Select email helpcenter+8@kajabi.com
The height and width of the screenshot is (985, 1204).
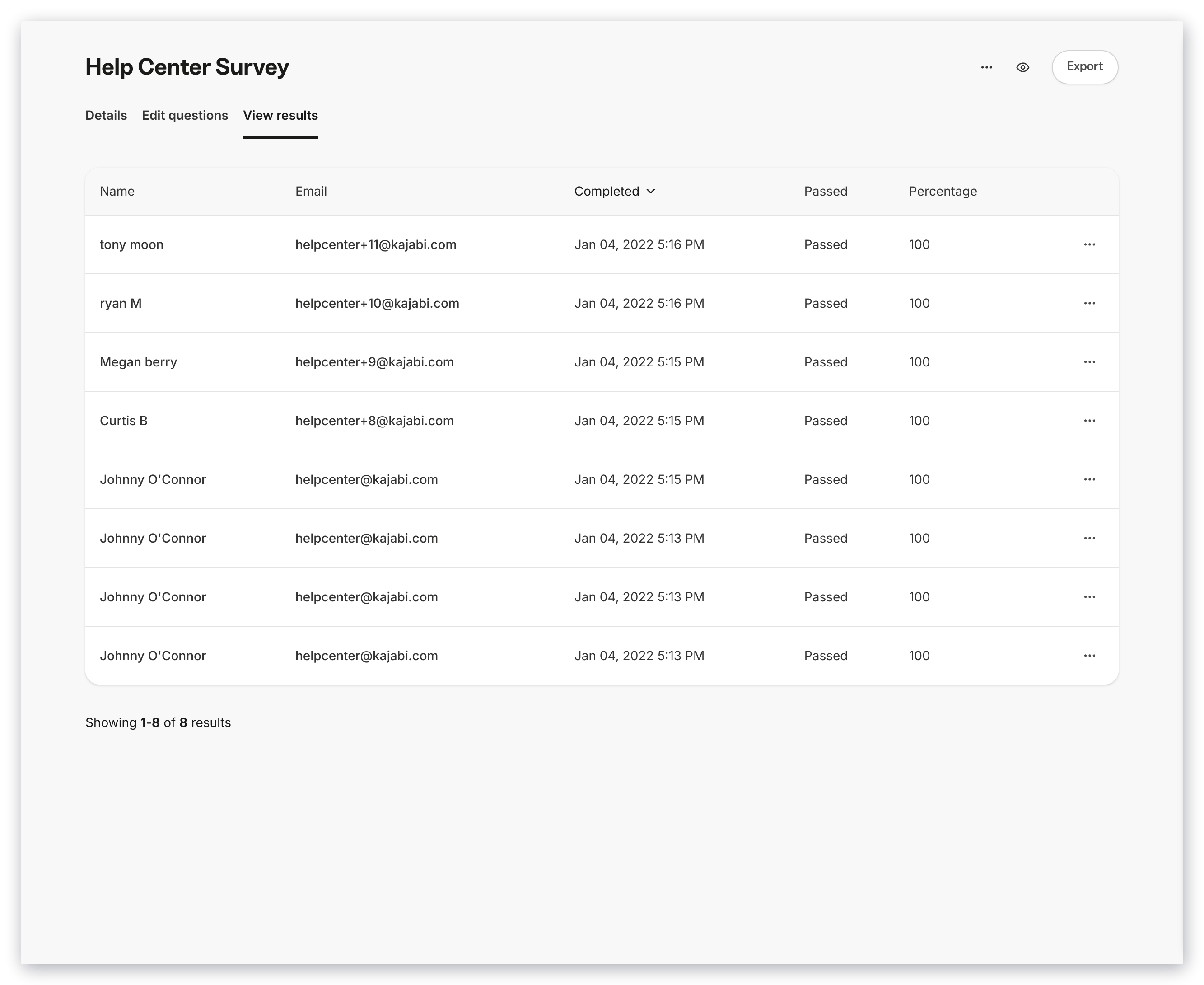[374, 421]
